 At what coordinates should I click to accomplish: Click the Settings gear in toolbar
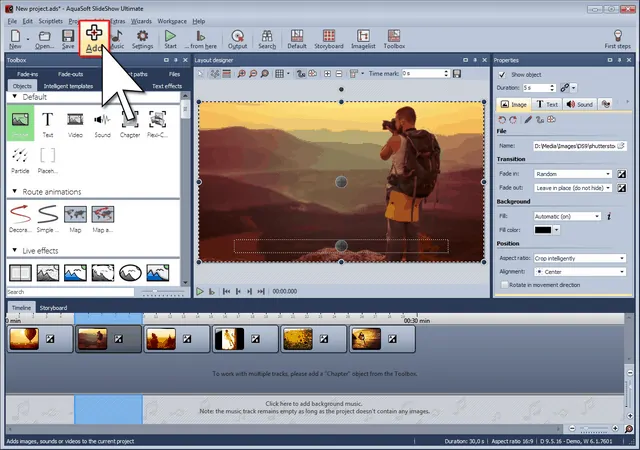click(142, 38)
